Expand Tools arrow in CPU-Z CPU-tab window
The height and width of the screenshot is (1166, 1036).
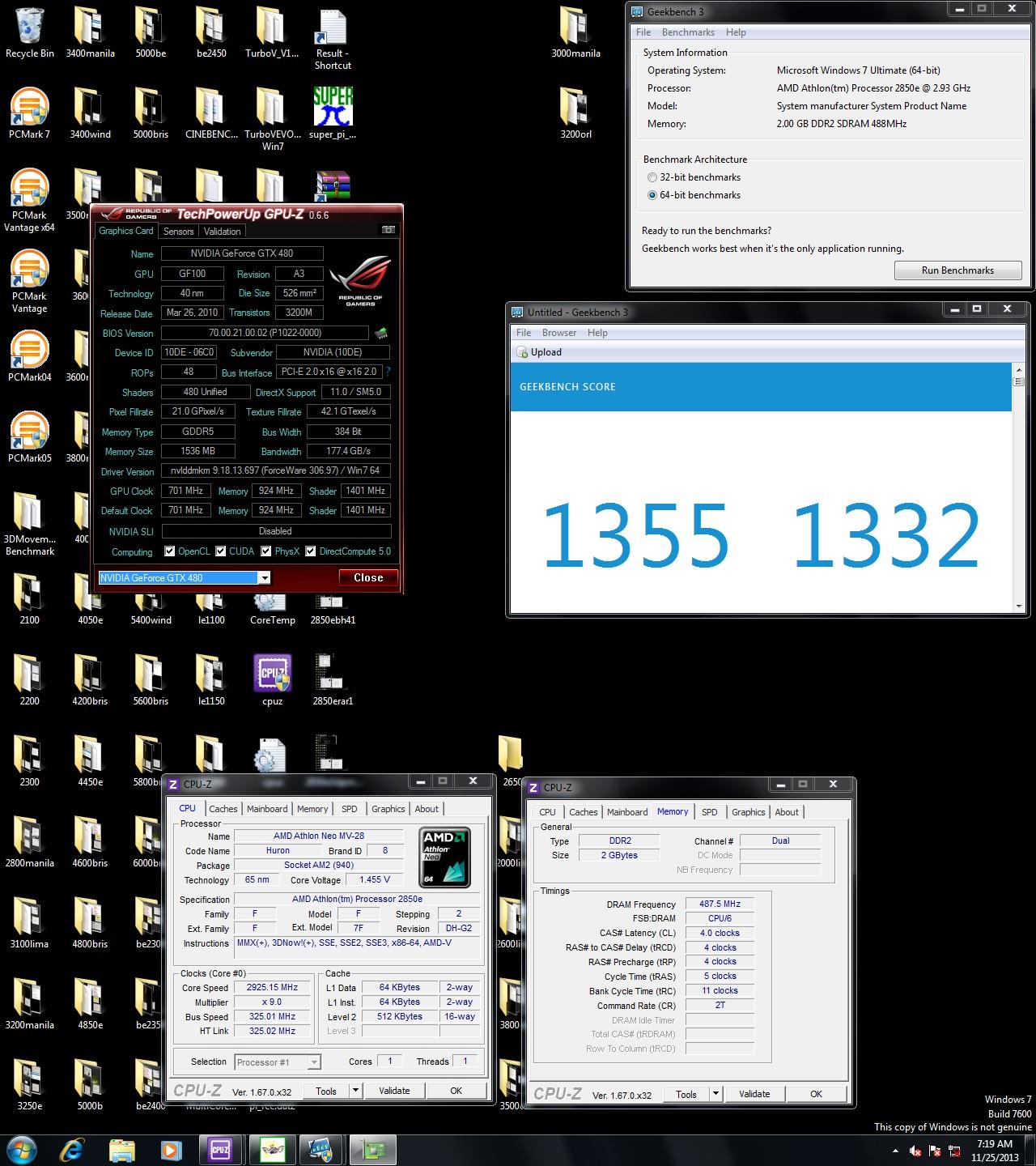(x=355, y=1091)
